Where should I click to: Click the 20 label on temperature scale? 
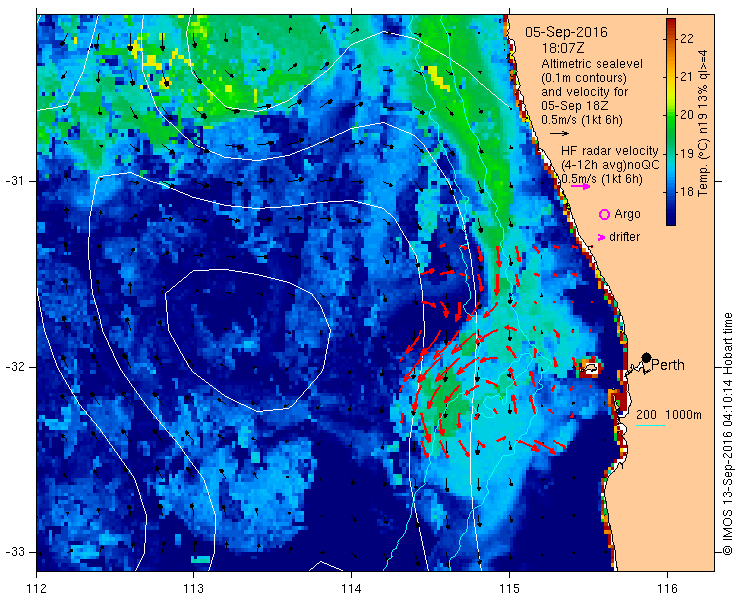click(x=687, y=115)
